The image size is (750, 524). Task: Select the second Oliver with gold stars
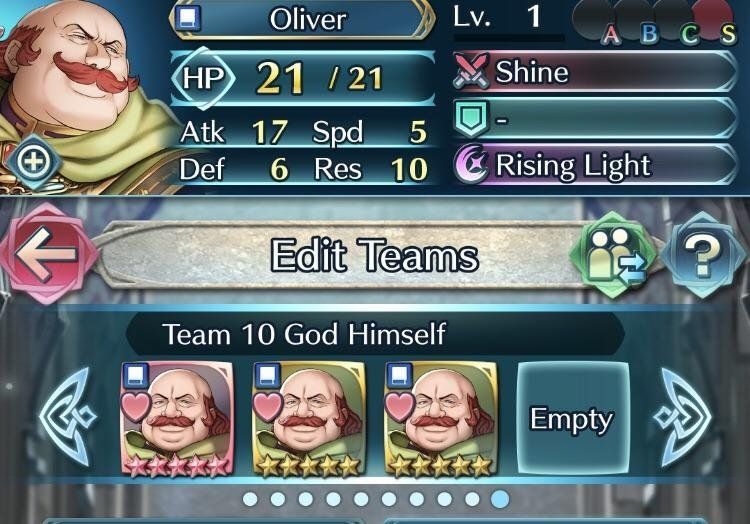click(x=309, y=420)
